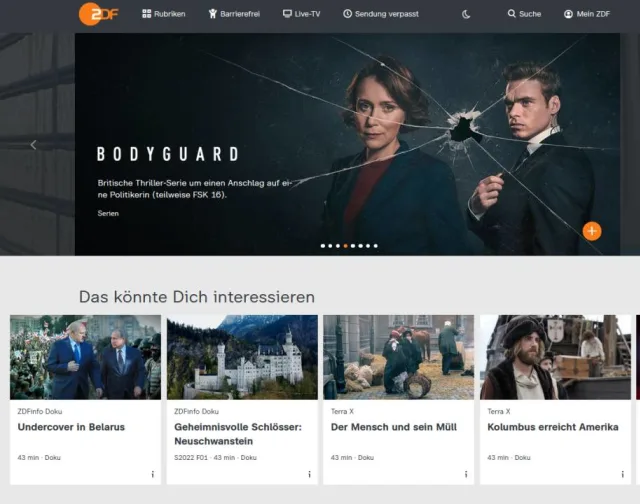The width and height of the screenshot is (640, 504).
Task: Toggle dark mode moon icon
Action: (466, 14)
